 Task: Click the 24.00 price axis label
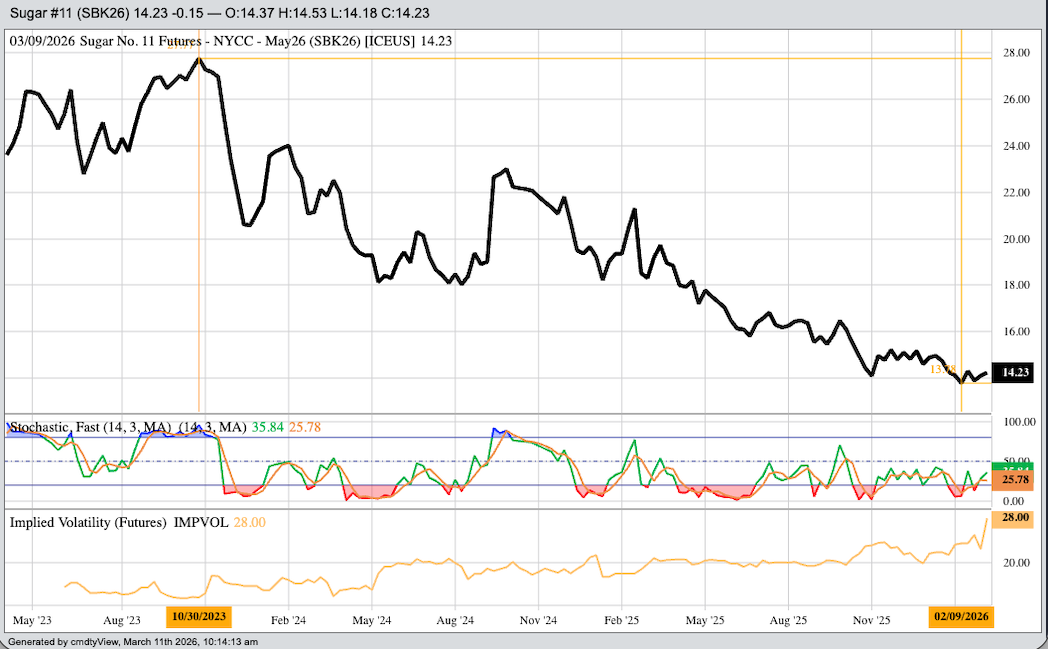1016,146
